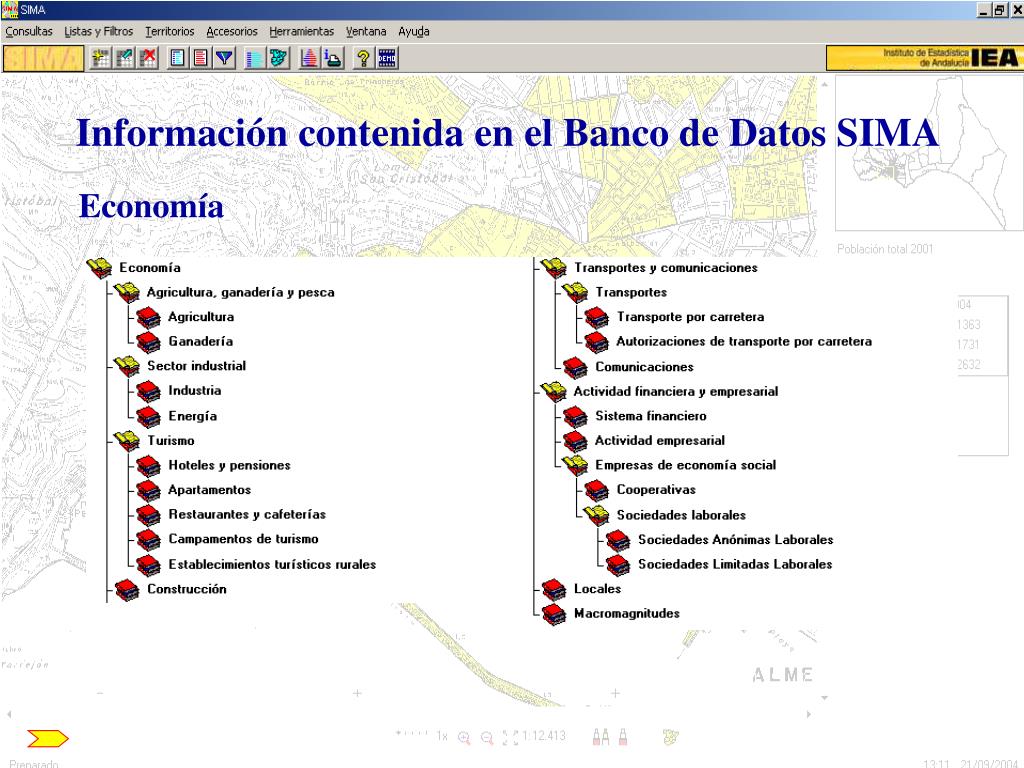The image size is (1024, 768).
Task: Click the yellow question mark help icon
Action: tap(363, 58)
